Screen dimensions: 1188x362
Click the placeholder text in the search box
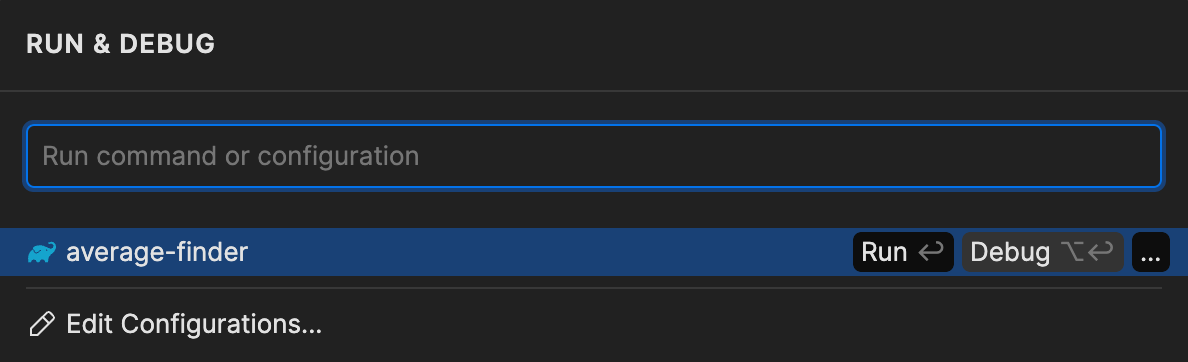coord(230,156)
